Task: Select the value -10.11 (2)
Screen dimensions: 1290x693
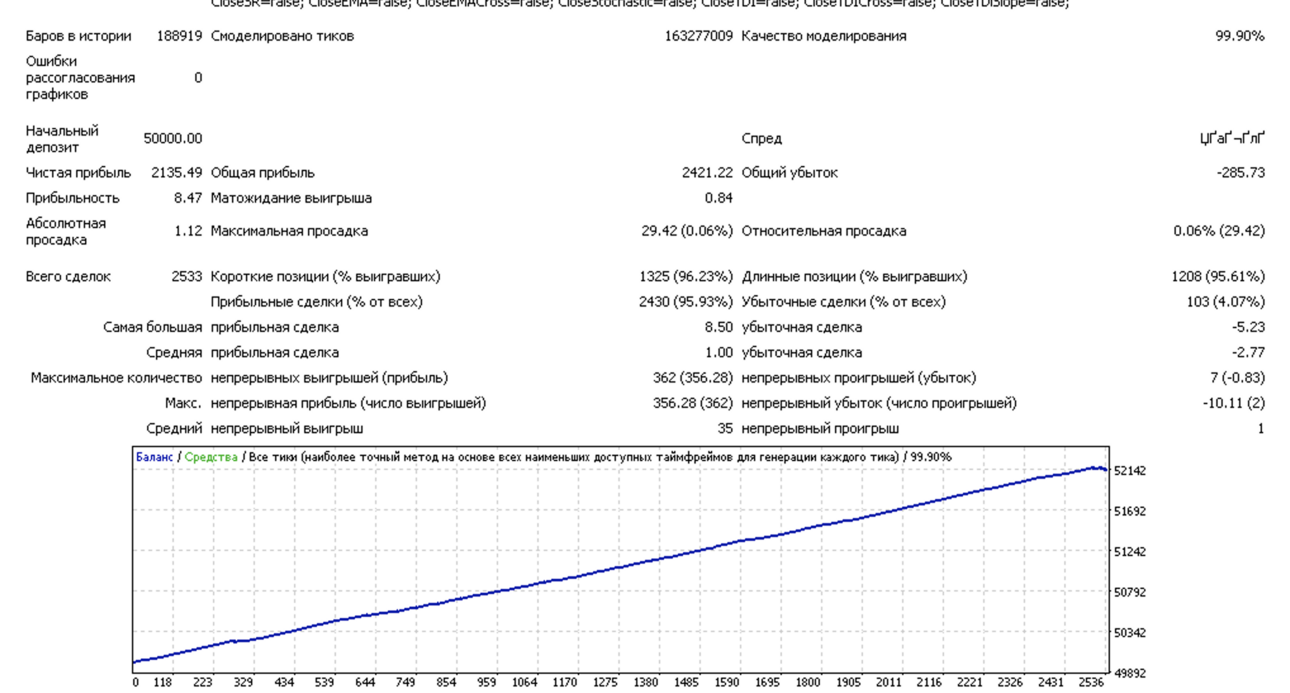Action: click(1234, 403)
